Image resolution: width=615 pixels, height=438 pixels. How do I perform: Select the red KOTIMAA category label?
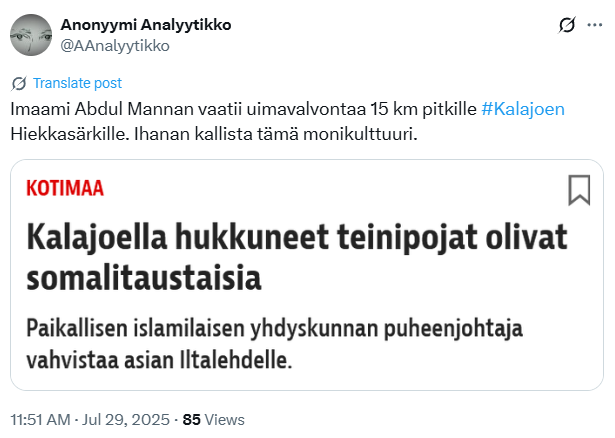tap(65, 188)
